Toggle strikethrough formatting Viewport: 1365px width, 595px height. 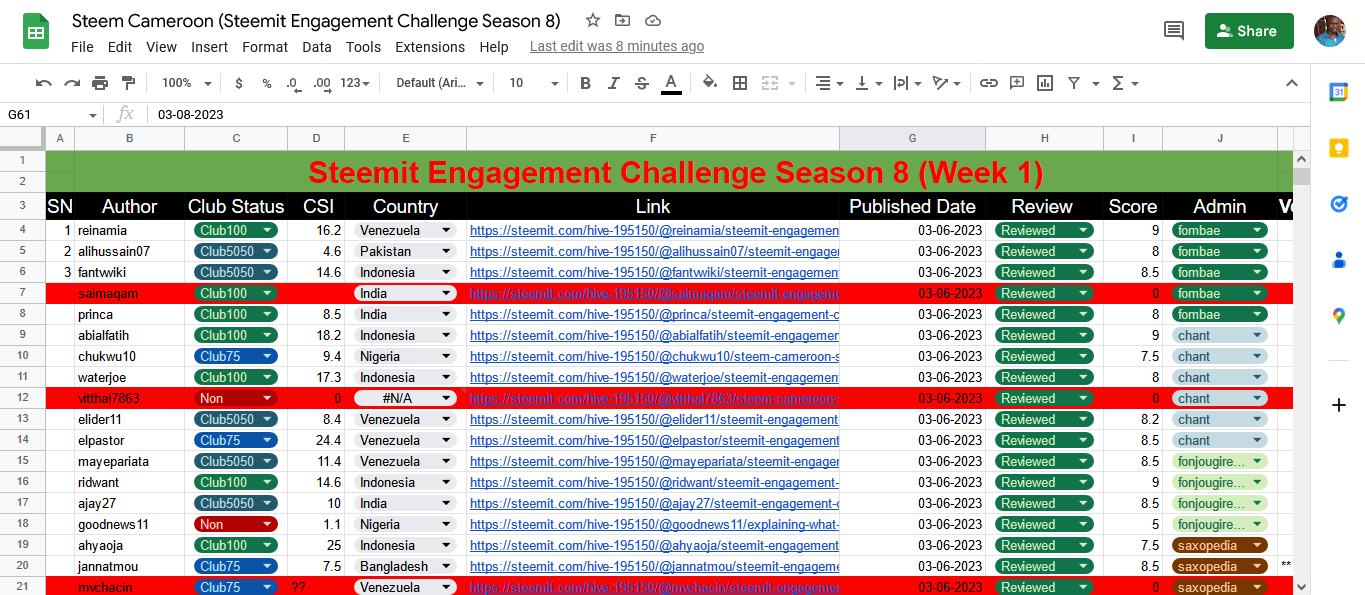click(642, 83)
